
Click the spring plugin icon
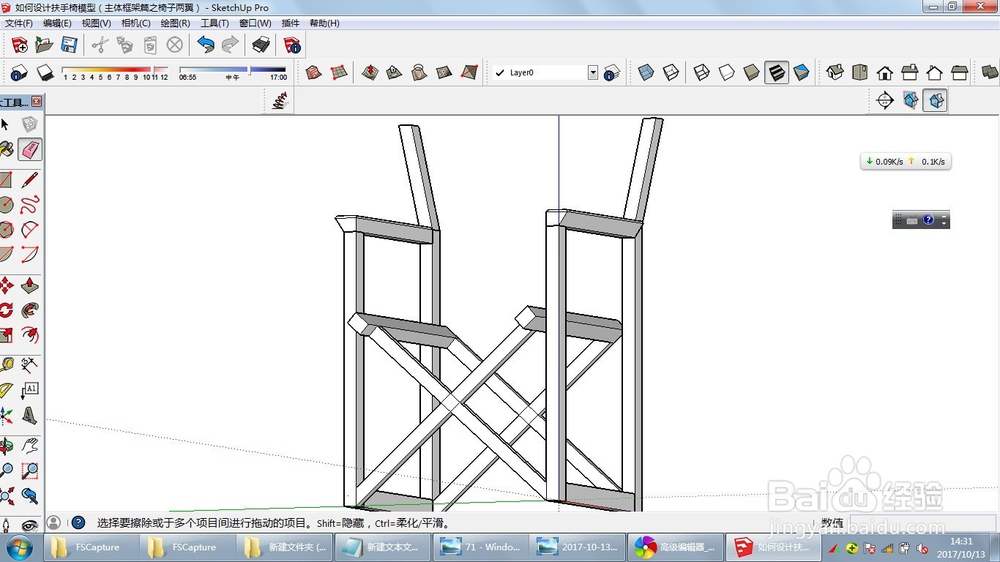(279, 101)
